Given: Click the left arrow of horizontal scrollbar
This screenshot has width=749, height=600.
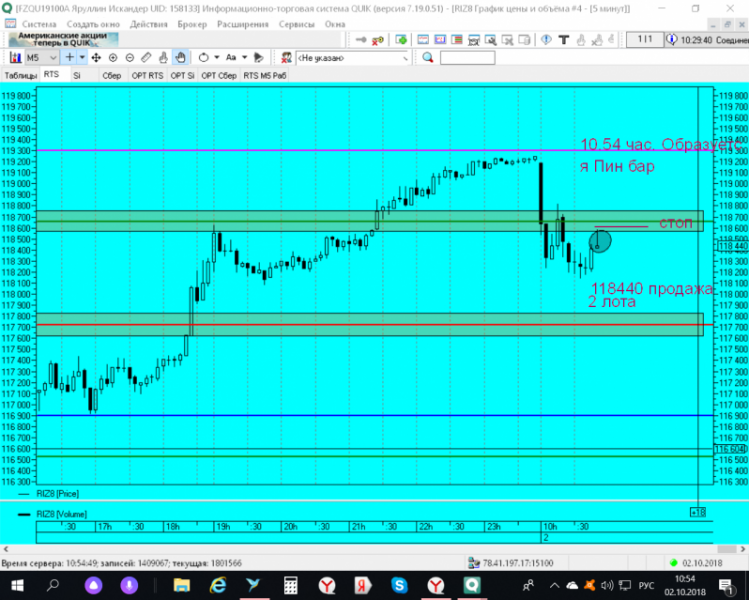Looking at the screenshot, I should (4, 549).
